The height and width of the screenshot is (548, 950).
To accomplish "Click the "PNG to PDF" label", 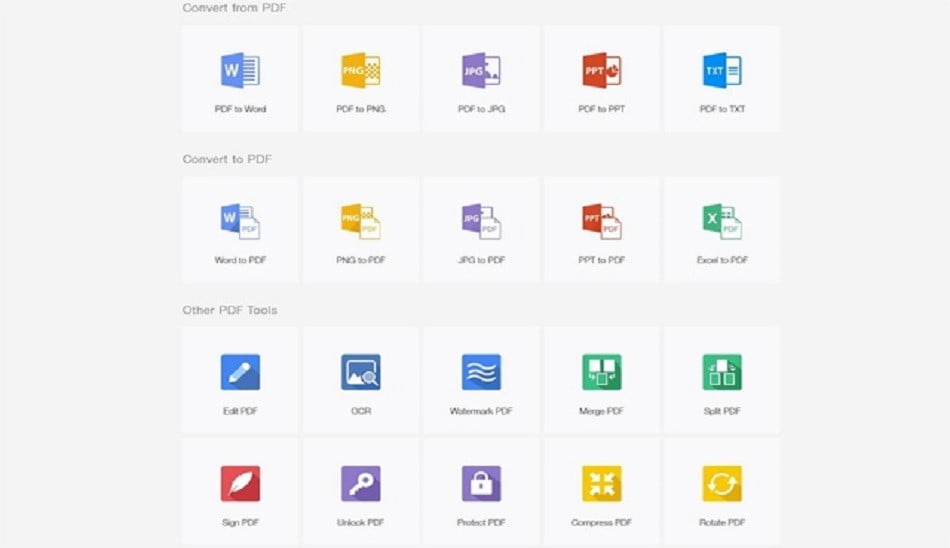I will 361,260.
